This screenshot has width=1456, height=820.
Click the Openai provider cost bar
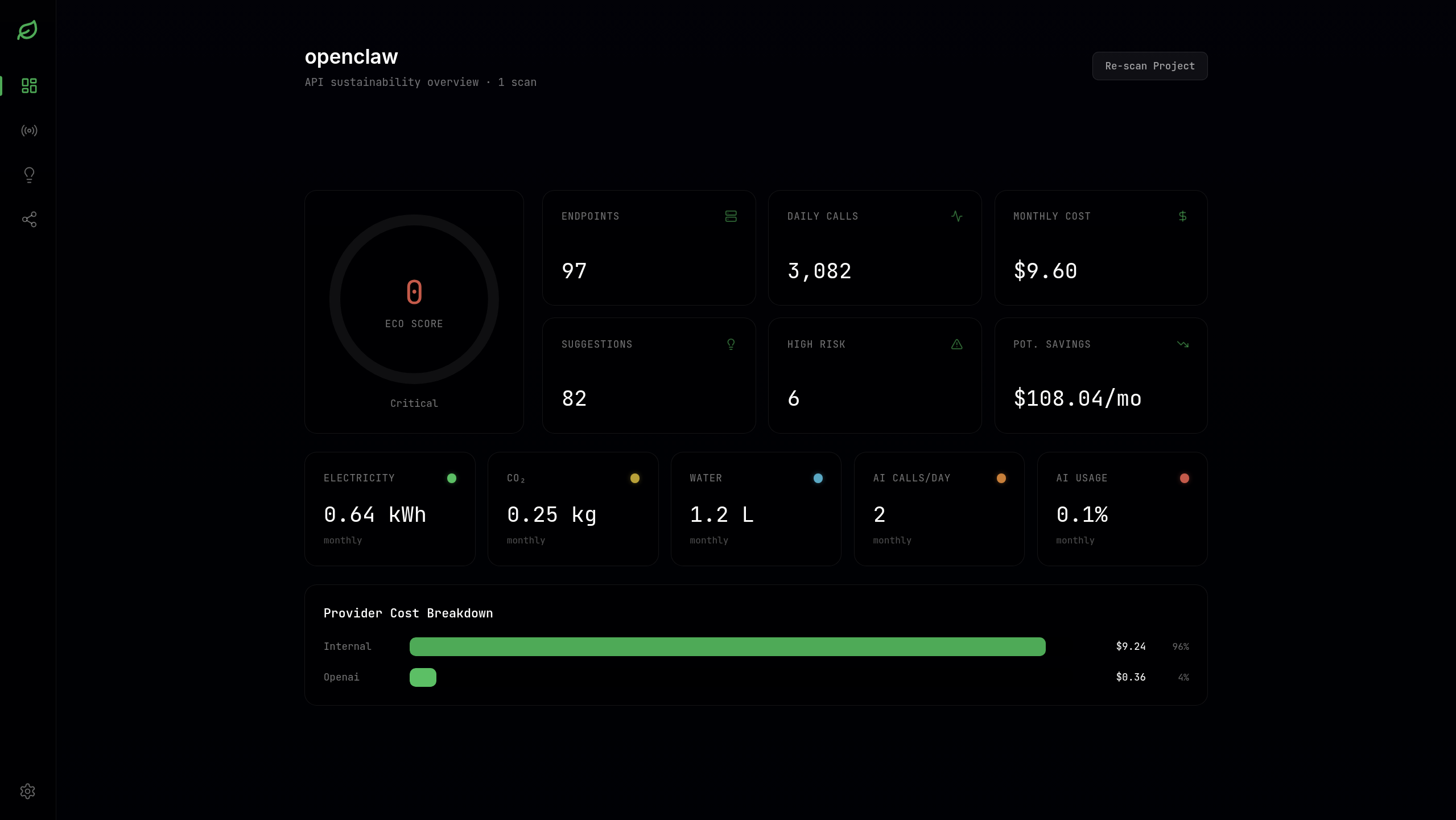(x=423, y=677)
